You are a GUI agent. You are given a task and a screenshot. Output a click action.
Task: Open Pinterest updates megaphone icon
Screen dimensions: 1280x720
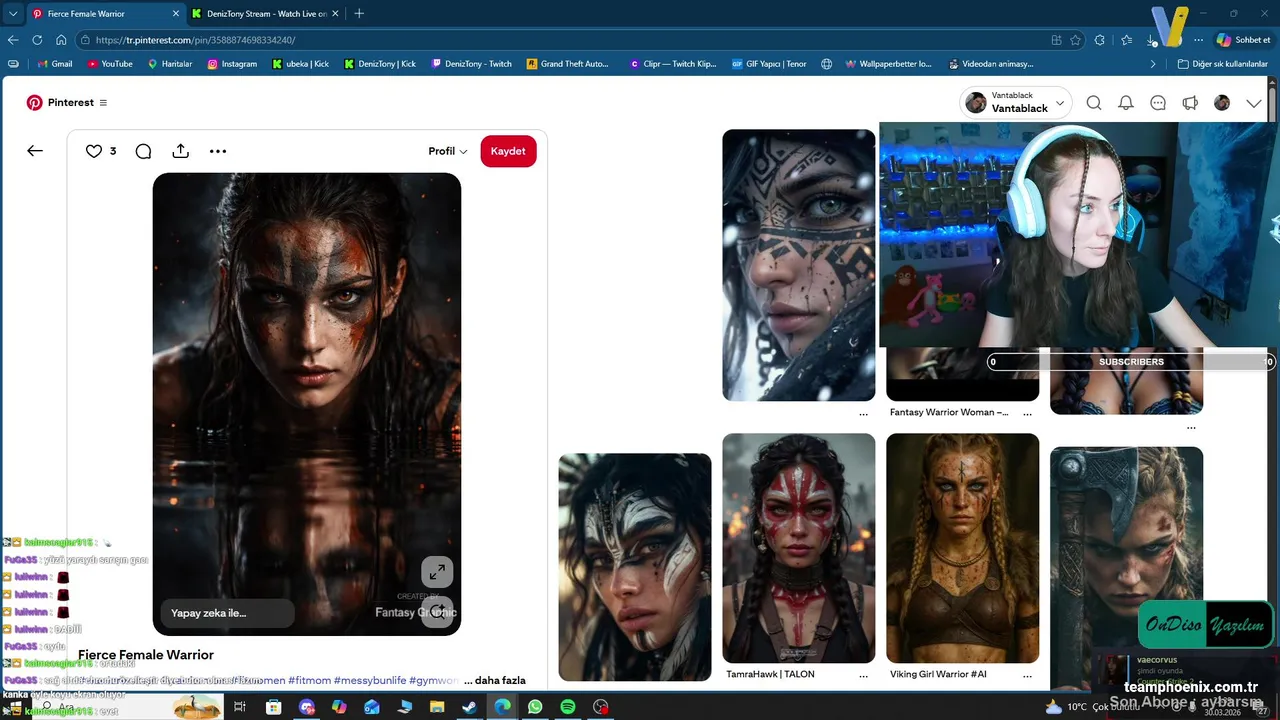1190,103
